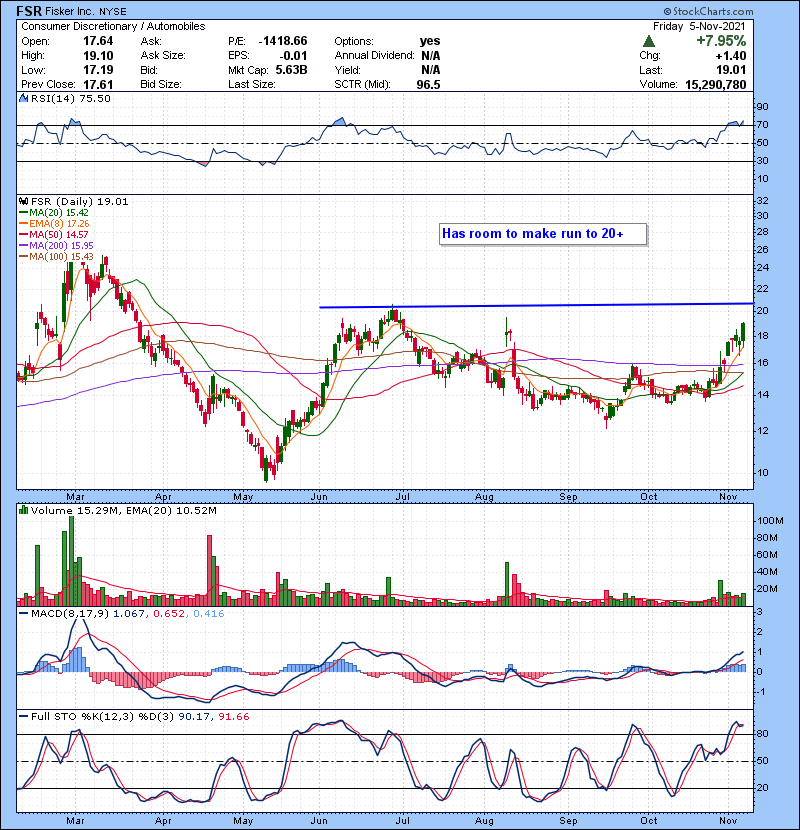Click the SCTR (Mid) value 96.5
The width and height of the screenshot is (800, 830).
(428, 85)
